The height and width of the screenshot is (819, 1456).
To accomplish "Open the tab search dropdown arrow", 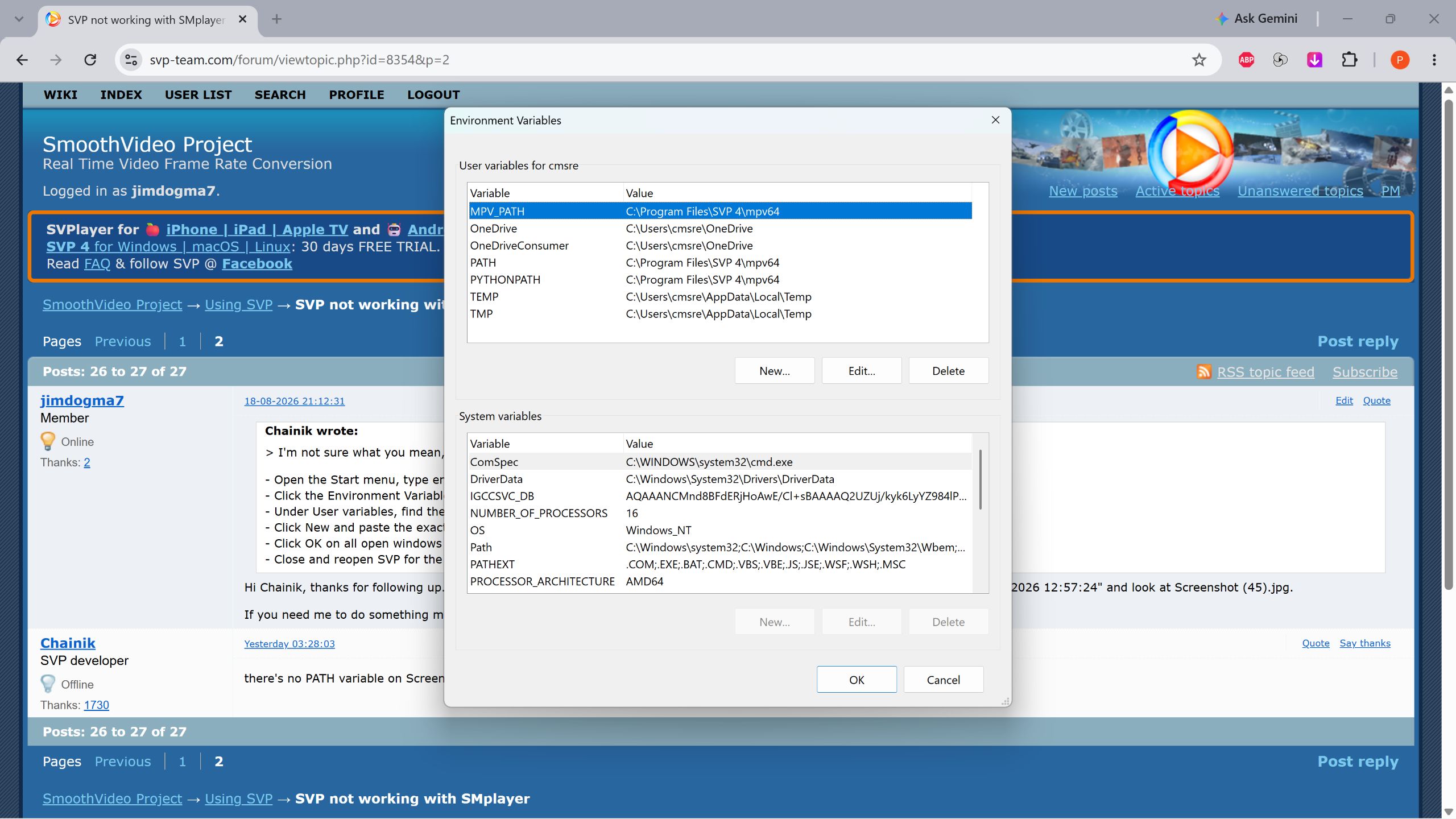I will pyautogui.click(x=19, y=19).
